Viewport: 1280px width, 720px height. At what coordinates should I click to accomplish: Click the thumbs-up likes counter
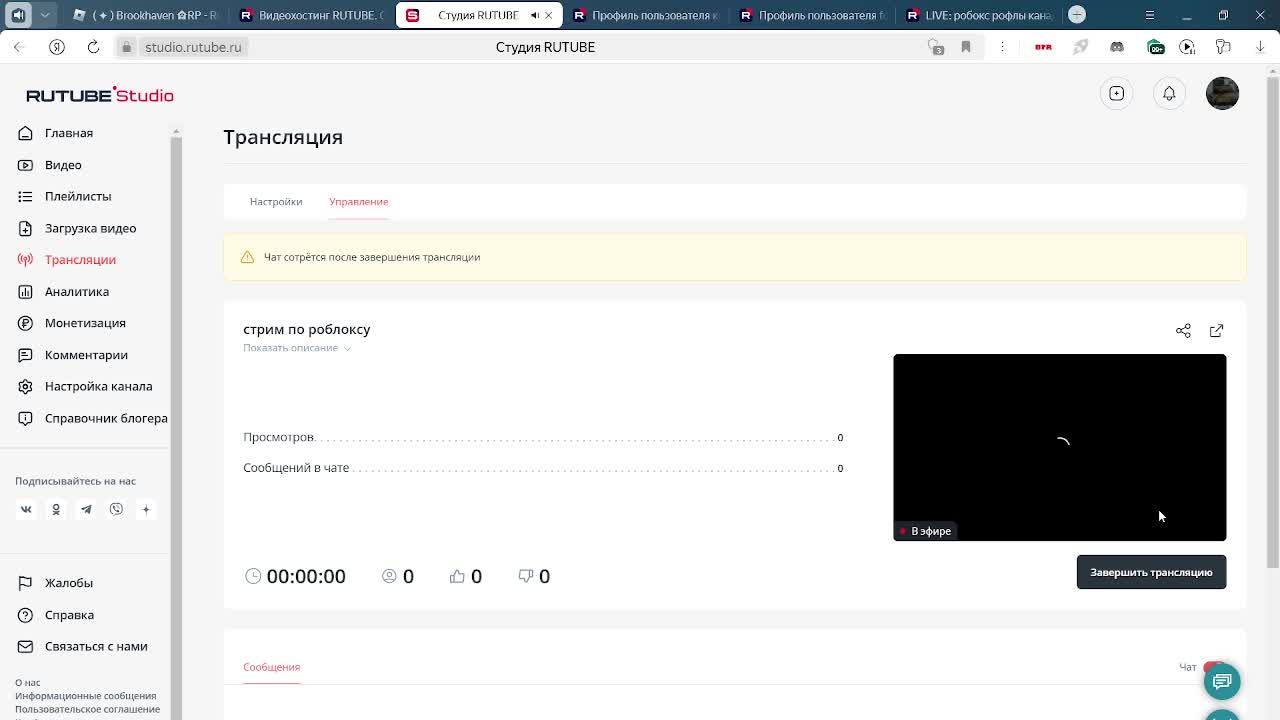tap(465, 576)
